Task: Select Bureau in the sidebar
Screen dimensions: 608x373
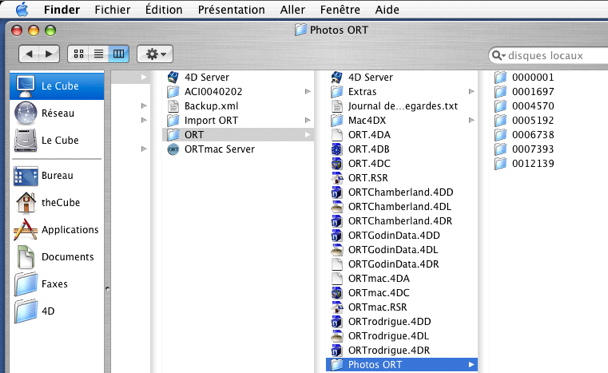Action: (x=57, y=175)
